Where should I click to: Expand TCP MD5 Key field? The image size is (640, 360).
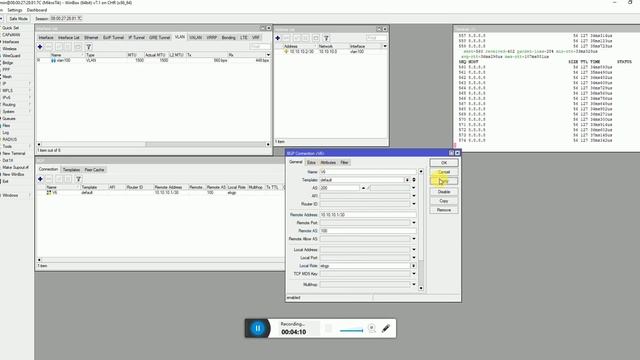click(413, 274)
